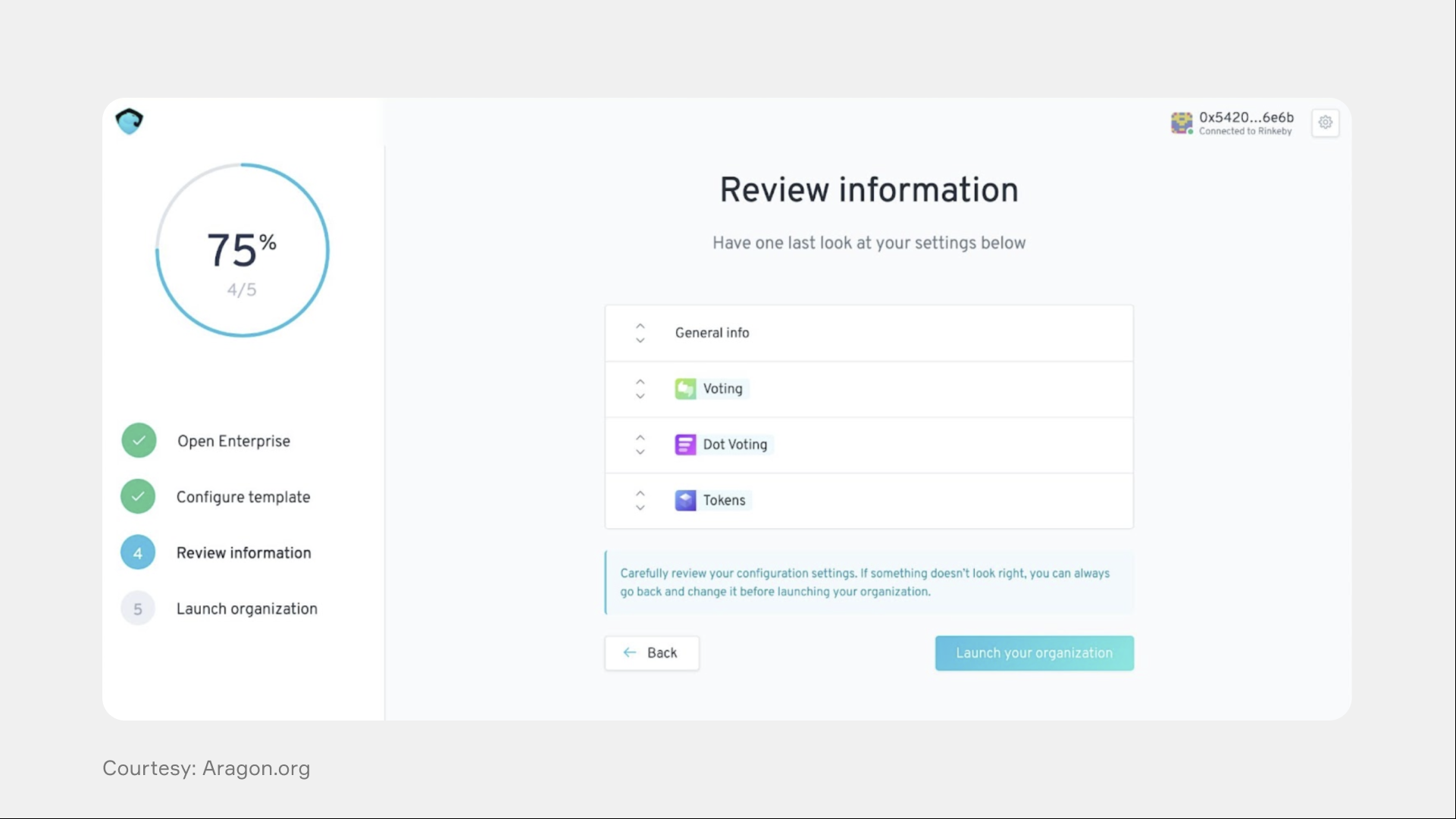Click the Aragon eagle logo
Viewport: 1456px width, 819px height.
[x=130, y=121]
